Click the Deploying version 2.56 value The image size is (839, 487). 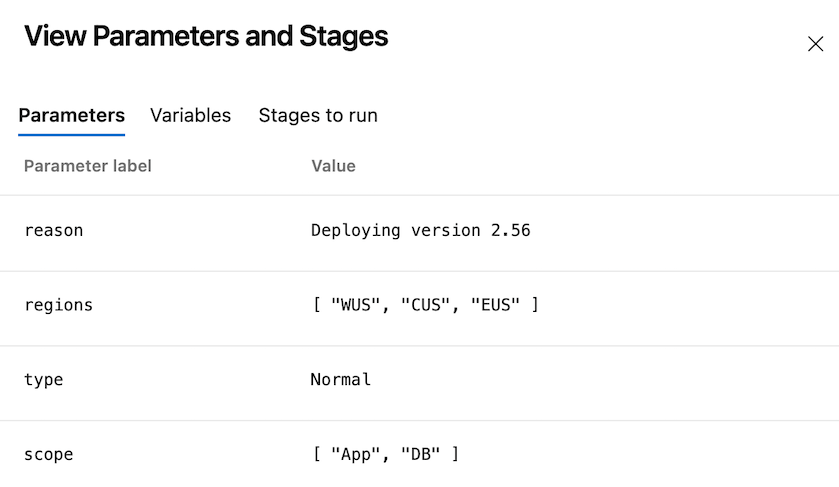tap(420, 231)
